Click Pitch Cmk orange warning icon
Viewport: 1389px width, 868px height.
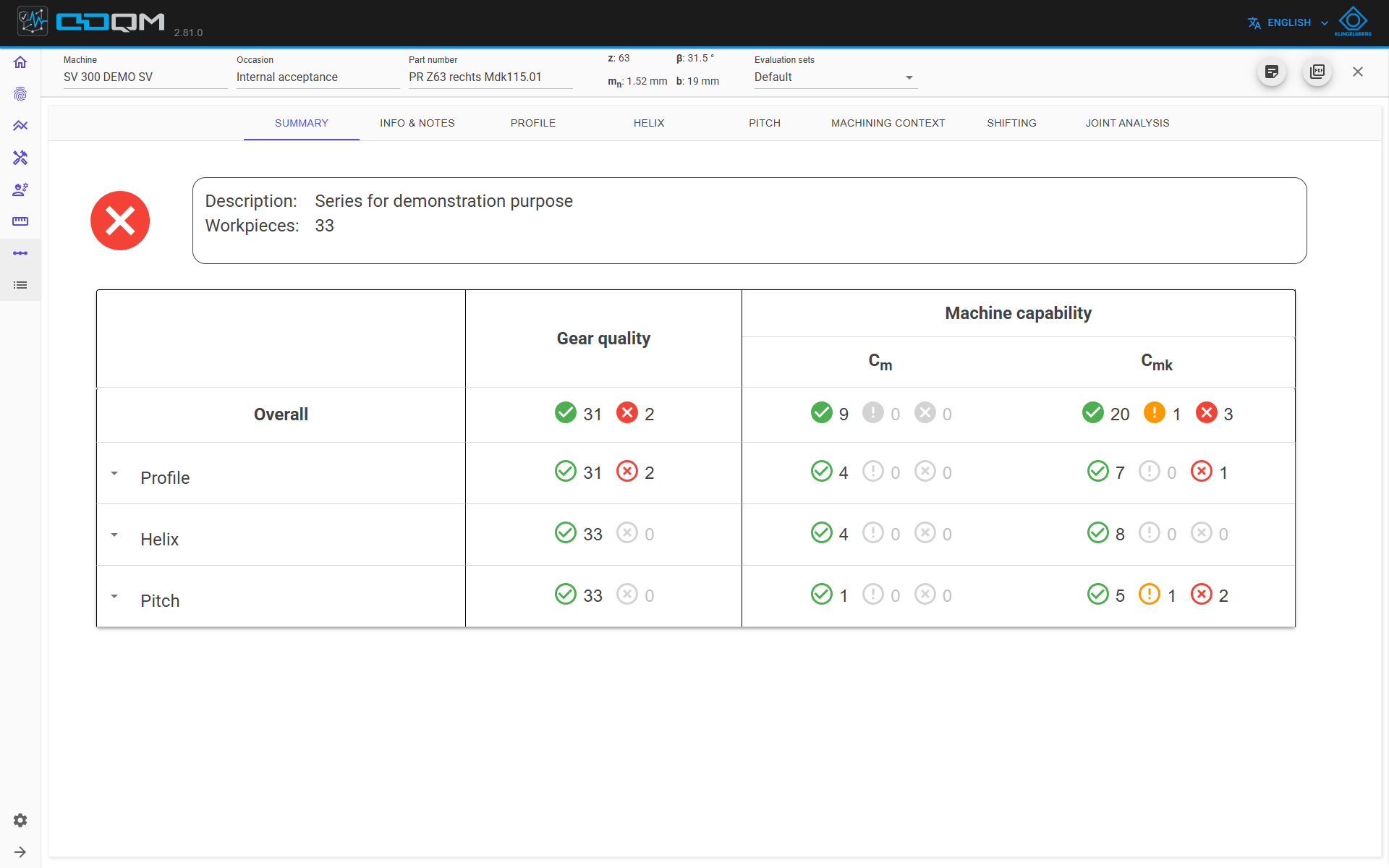click(1150, 594)
